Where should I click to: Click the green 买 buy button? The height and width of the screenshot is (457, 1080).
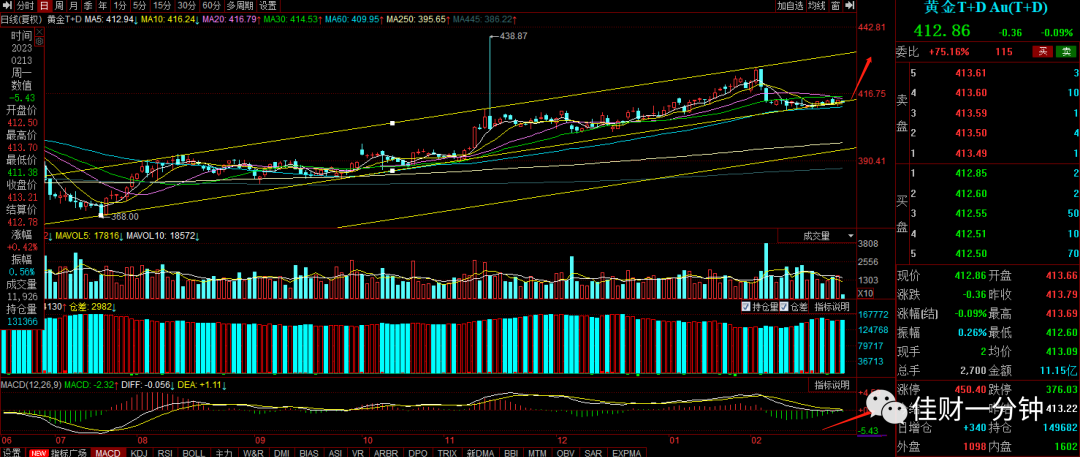pos(1066,51)
